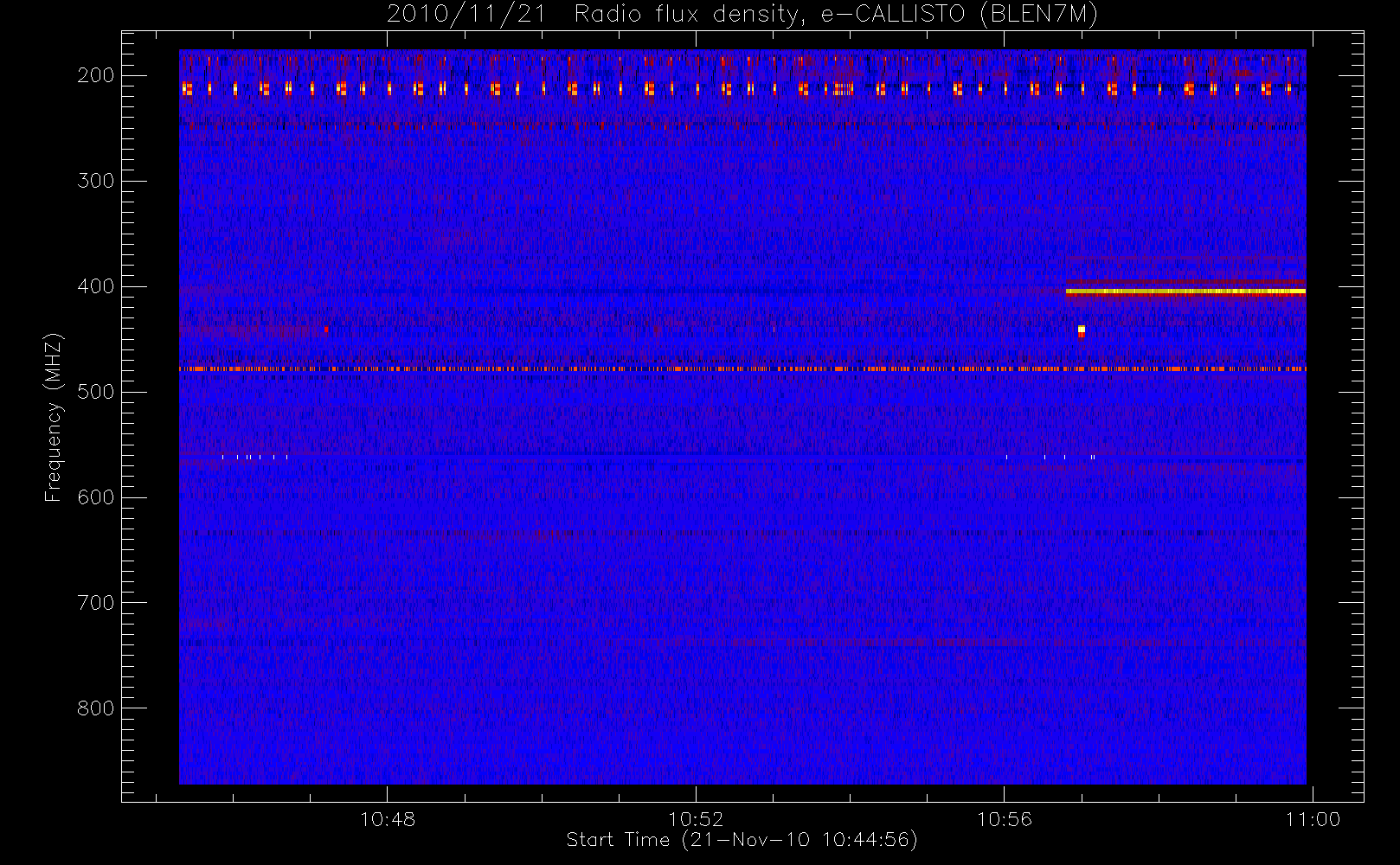Click the date "2010/11/21" in the title
The height and width of the screenshot is (865, 1400).
(466, 14)
